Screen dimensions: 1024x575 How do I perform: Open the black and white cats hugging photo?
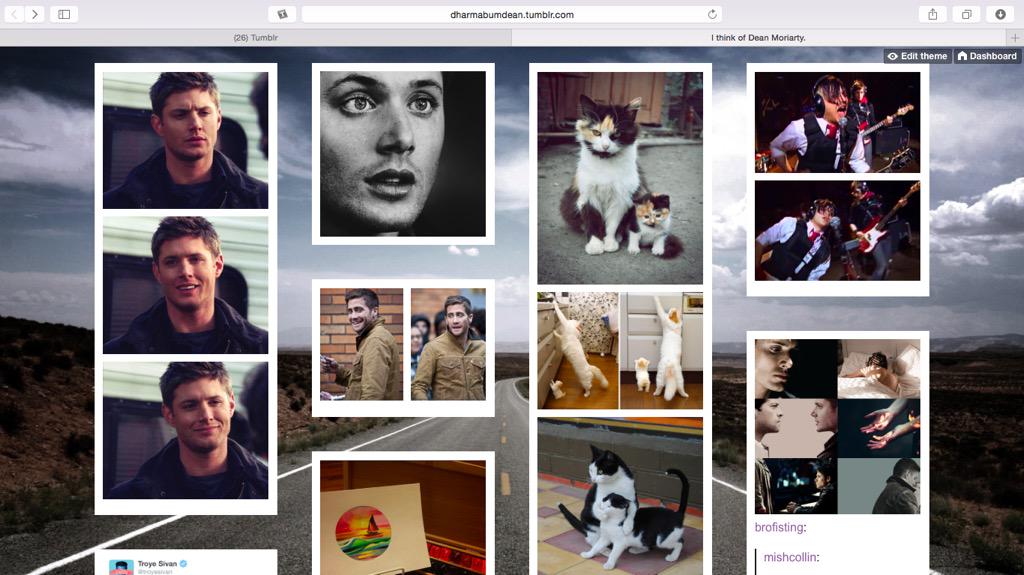point(620,496)
